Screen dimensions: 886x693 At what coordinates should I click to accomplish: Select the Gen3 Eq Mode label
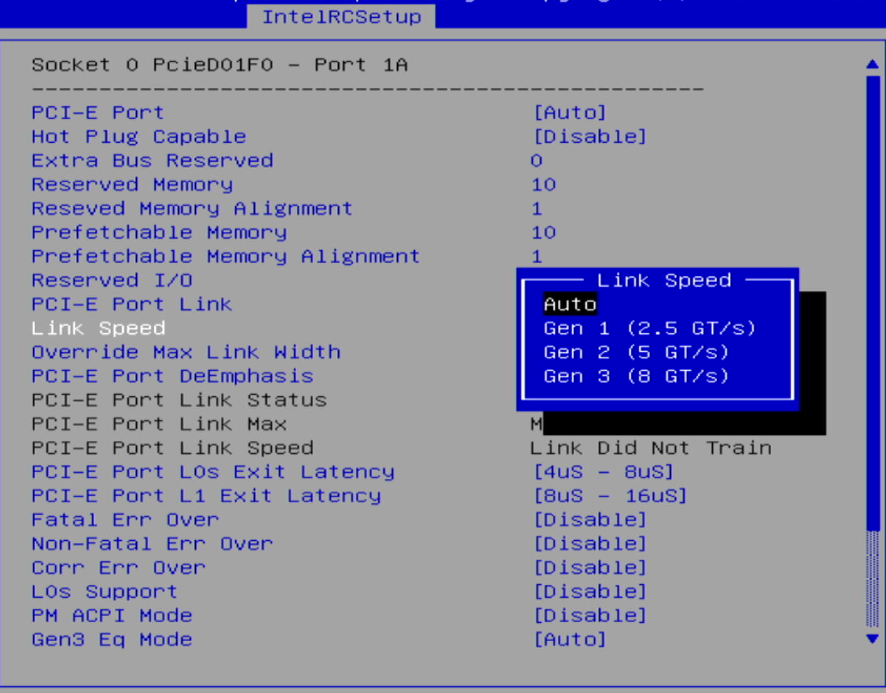112,639
